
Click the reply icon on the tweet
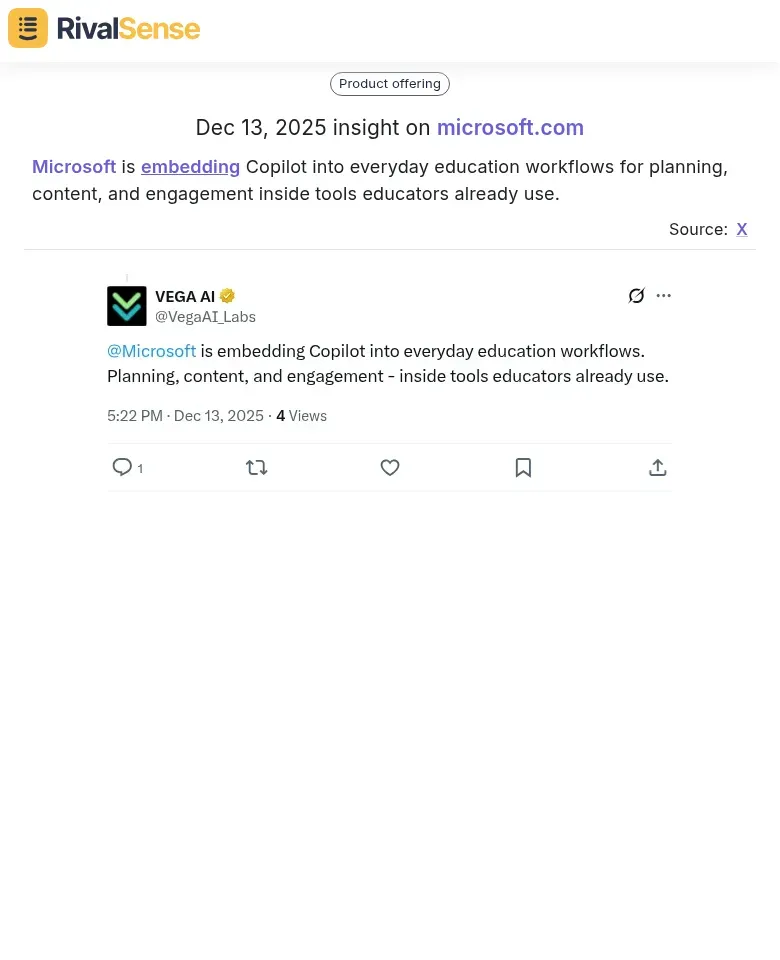(x=121, y=467)
